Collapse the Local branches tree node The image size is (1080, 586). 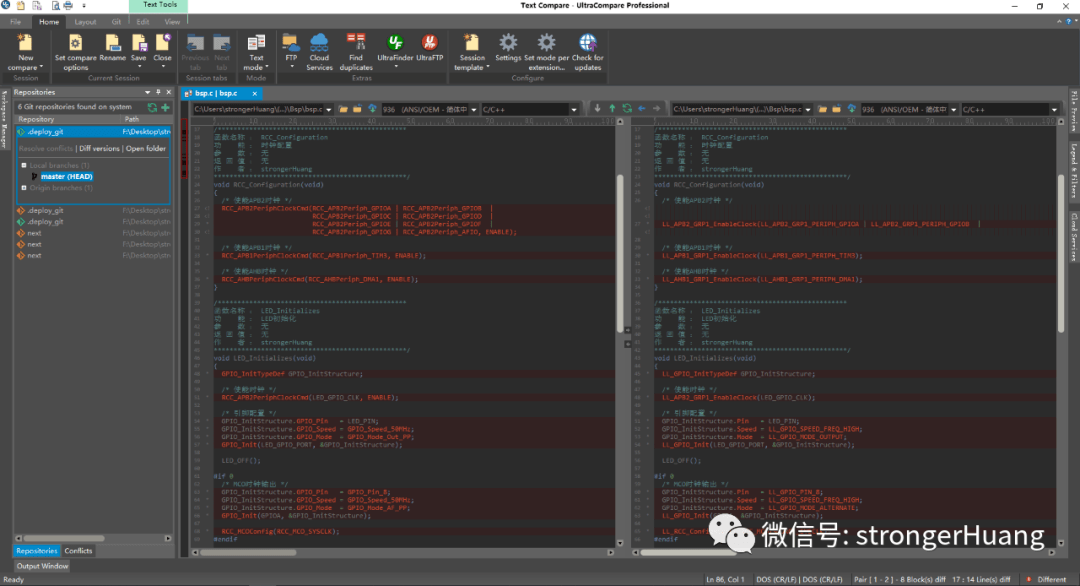click(x=24, y=165)
